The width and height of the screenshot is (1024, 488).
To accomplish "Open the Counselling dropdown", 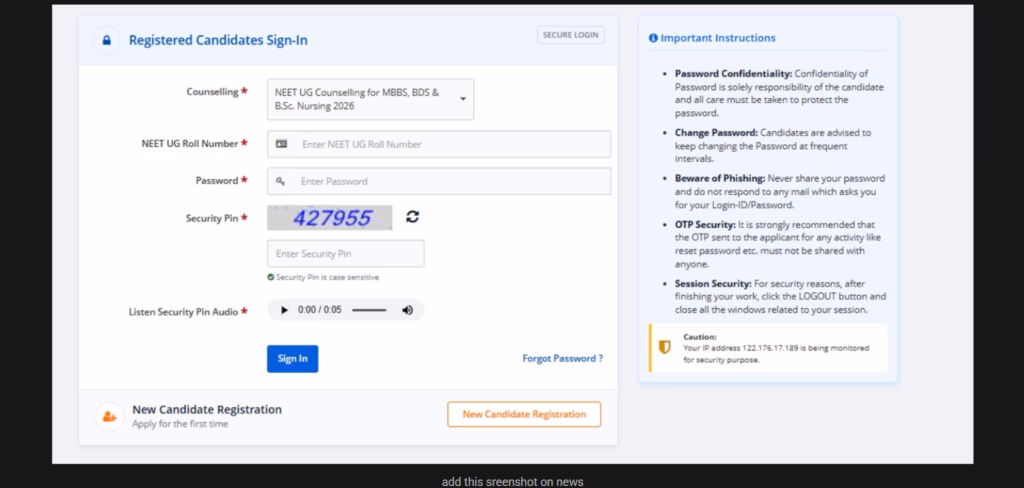I will tap(370, 99).
